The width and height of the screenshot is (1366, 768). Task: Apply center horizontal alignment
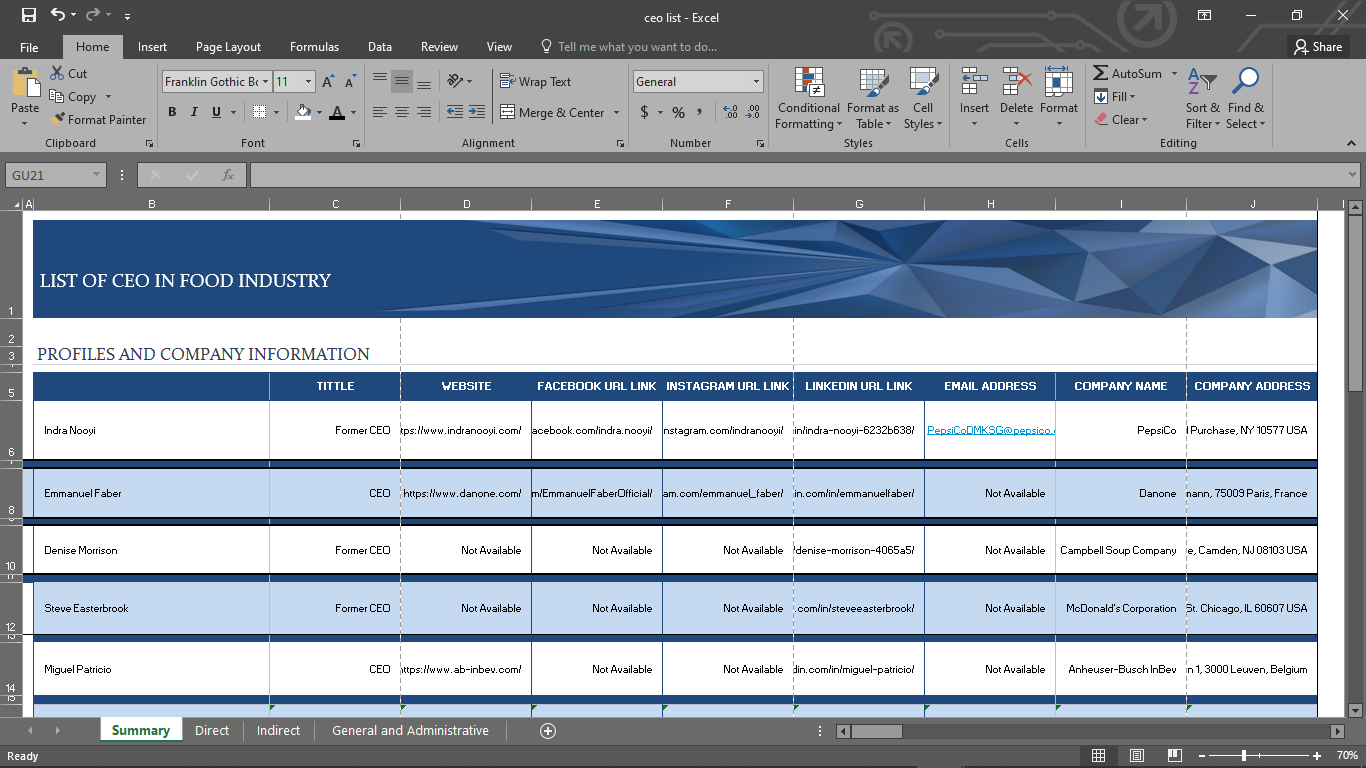point(402,112)
